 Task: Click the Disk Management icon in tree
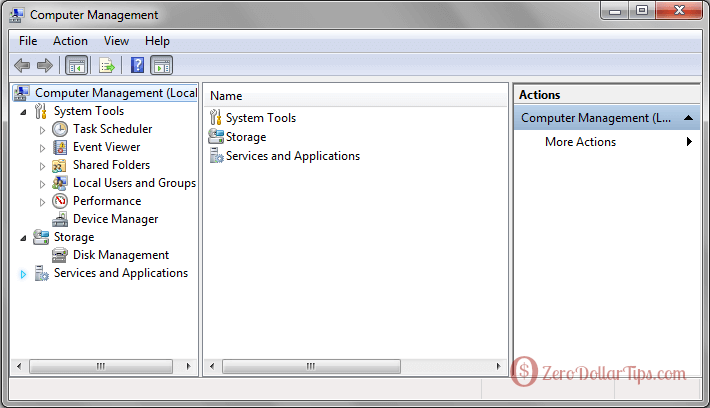coord(60,255)
